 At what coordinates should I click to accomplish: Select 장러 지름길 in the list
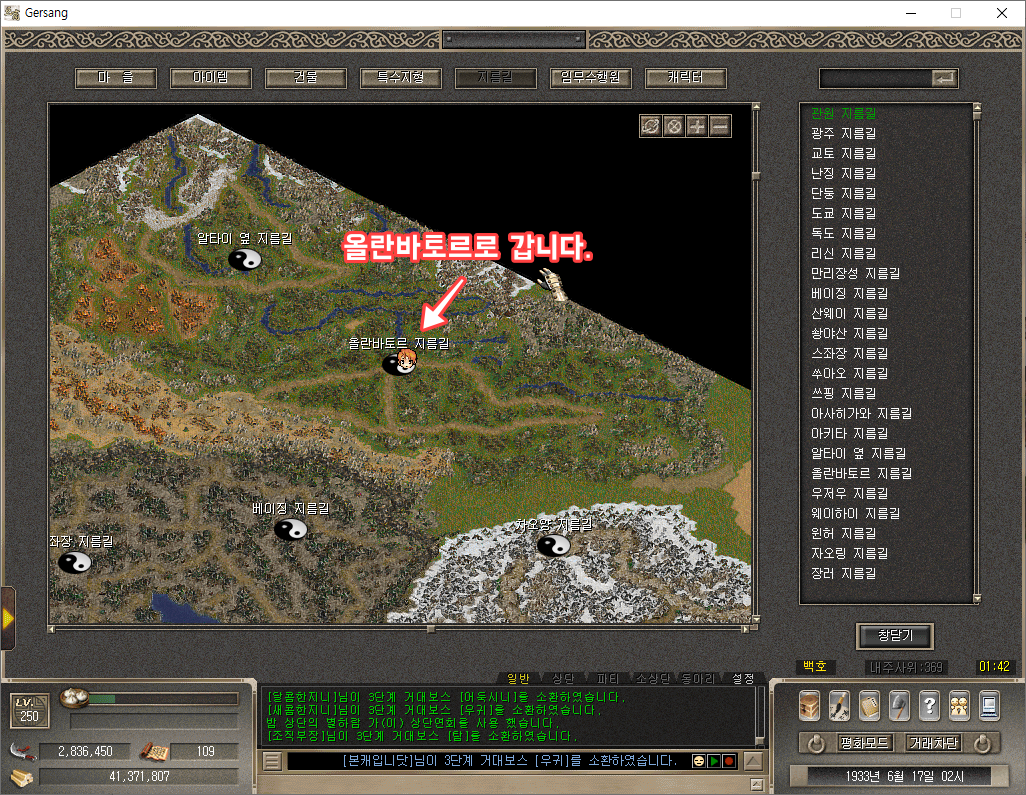(x=843, y=574)
